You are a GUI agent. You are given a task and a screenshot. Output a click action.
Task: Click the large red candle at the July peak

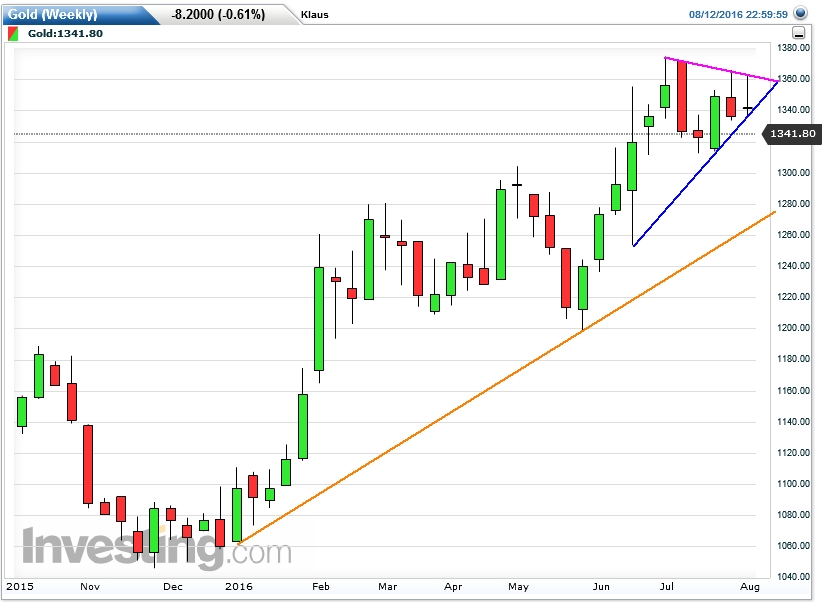682,95
